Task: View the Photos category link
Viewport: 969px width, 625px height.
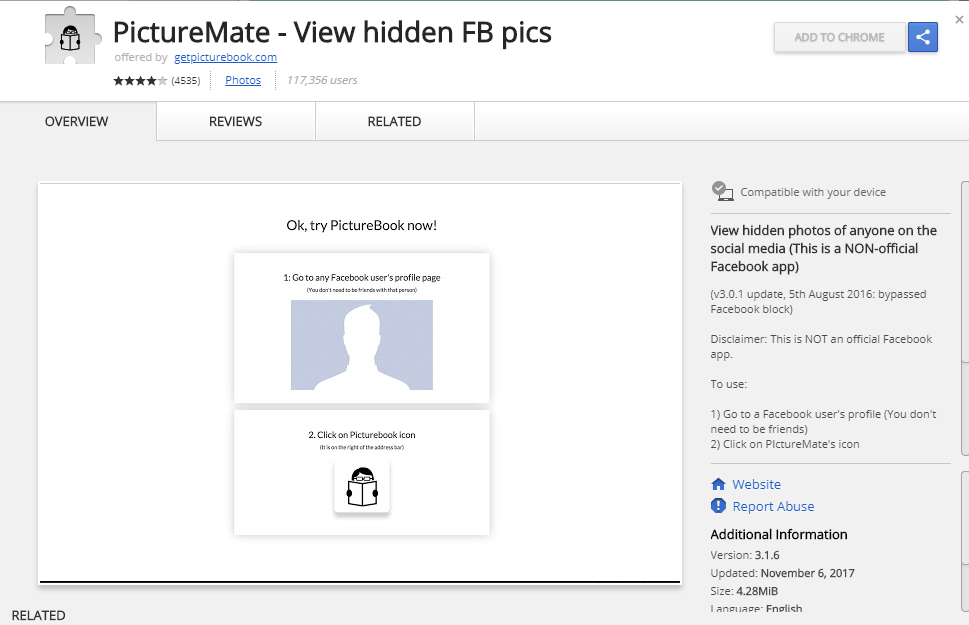Action: click(243, 80)
